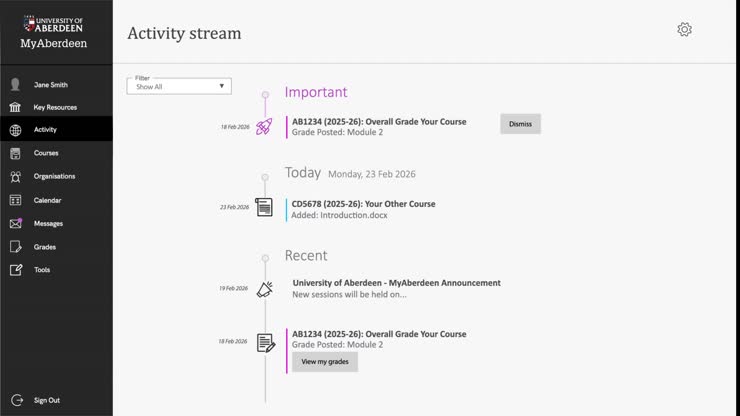This screenshot has width=740, height=416.
Task: Open Tools from the sidebar menu
Action: [x=42, y=270]
